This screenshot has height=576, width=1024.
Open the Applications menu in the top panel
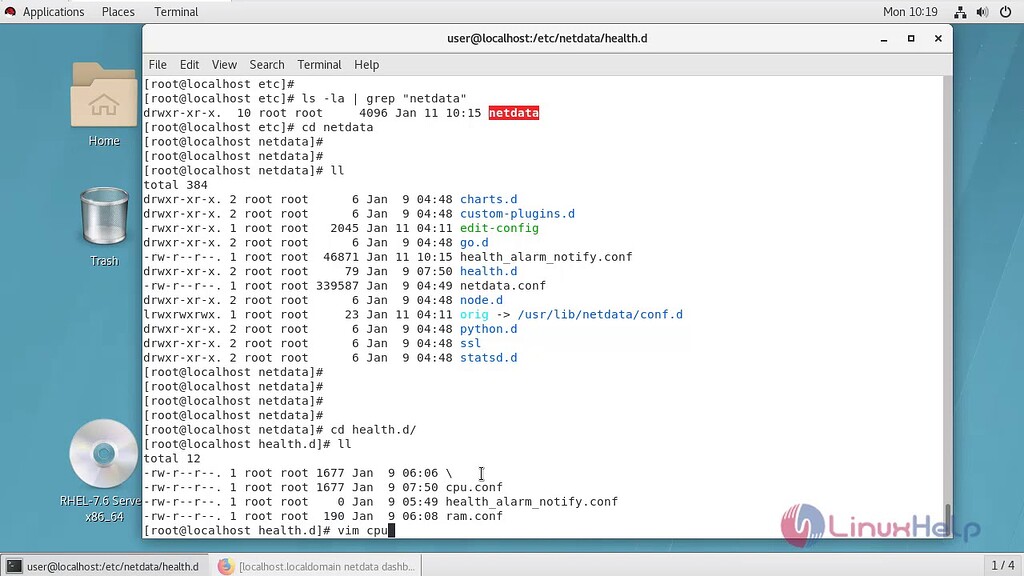click(55, 11)
